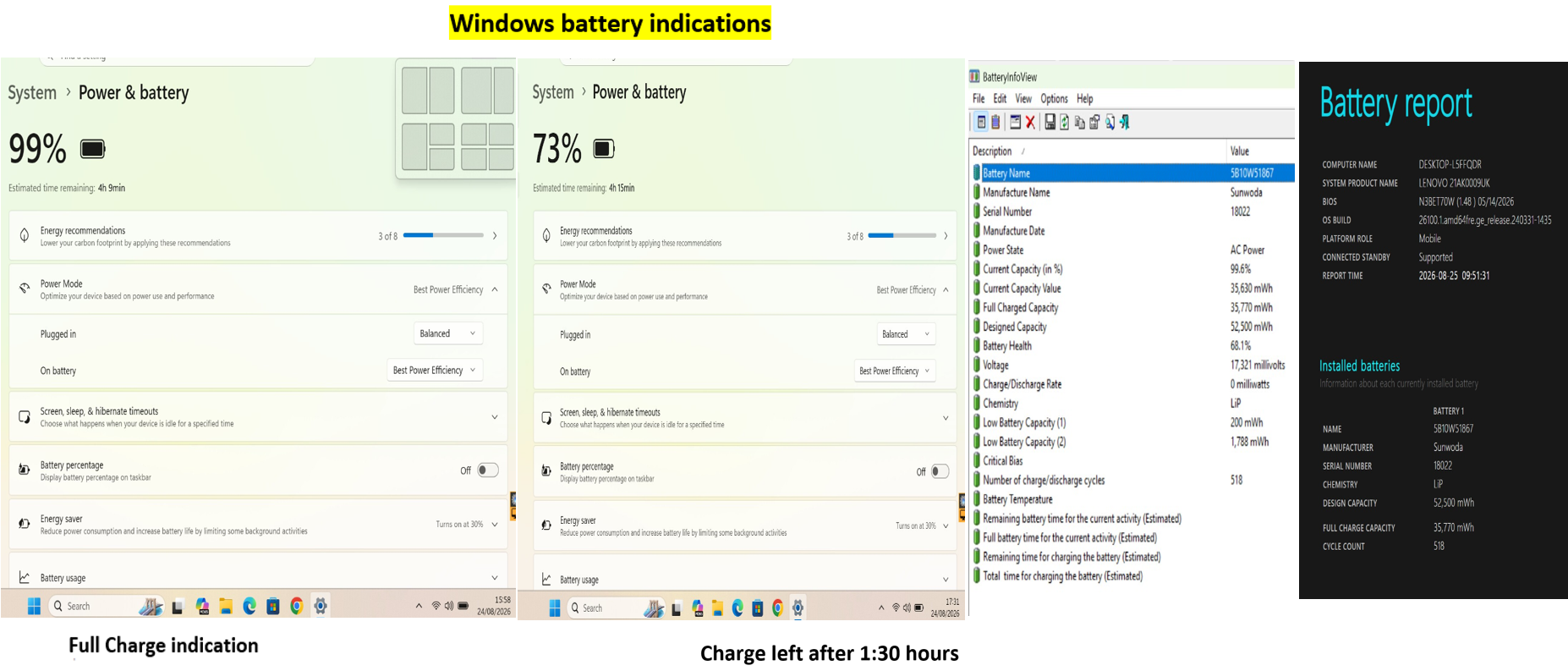1568x671 pixels.
Task: Open the Options menu in BatteryInfoView
Action: pyautogui.click(x=1054, y=98)
